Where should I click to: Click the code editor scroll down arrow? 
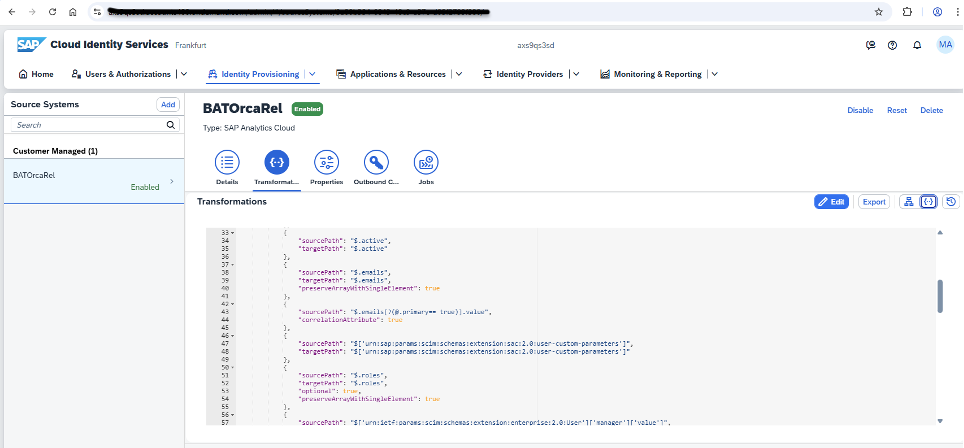940,421
